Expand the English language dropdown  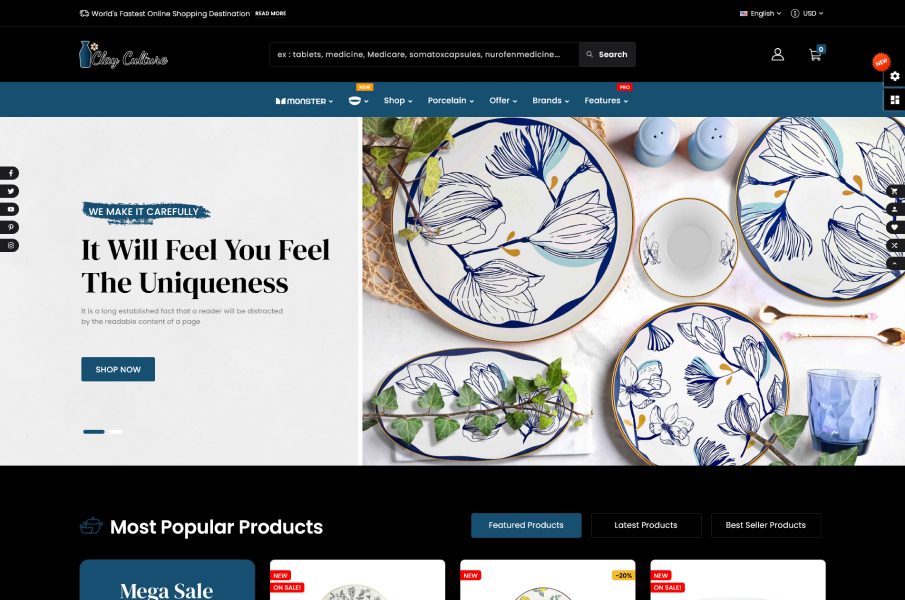[x=761, y=13]
